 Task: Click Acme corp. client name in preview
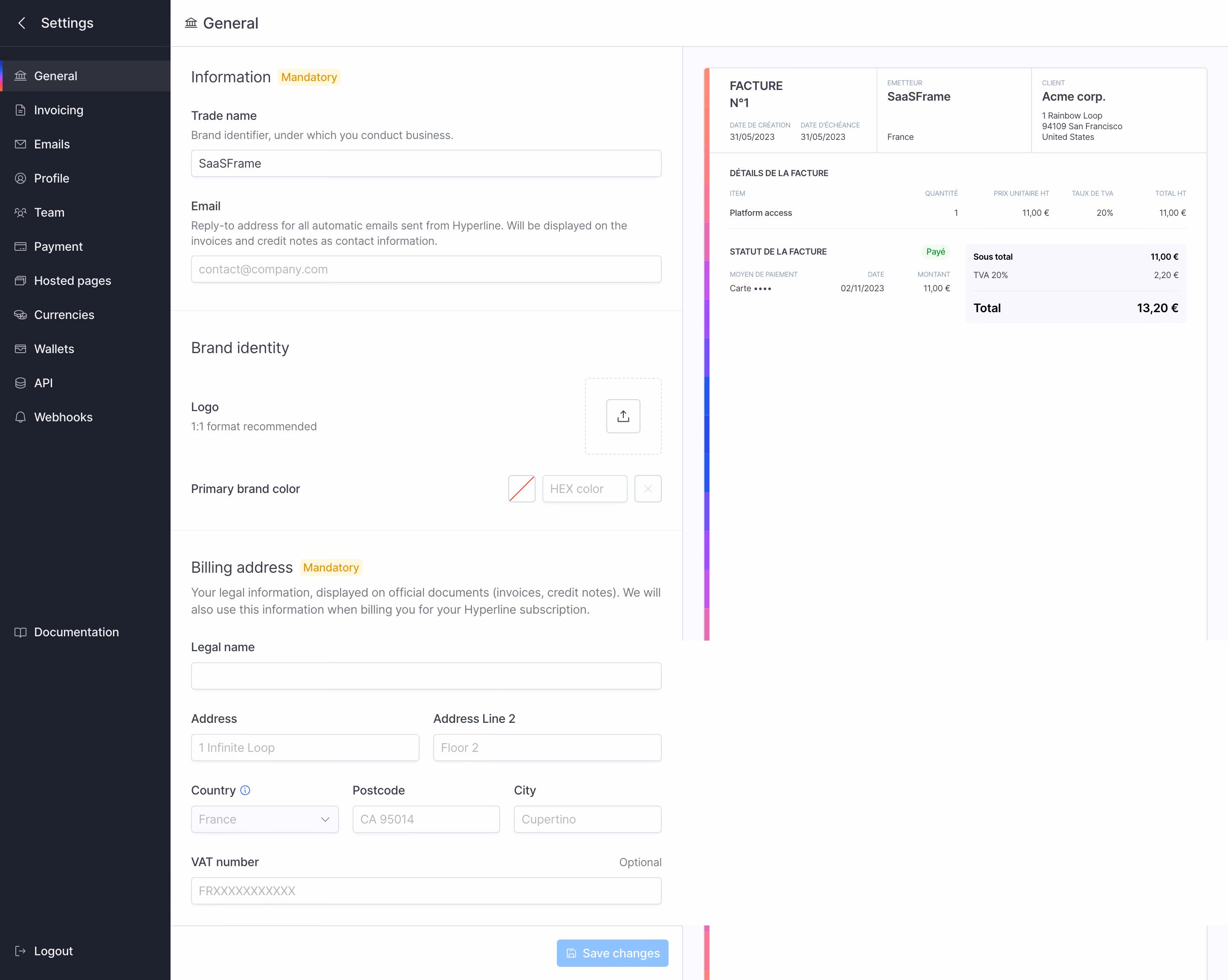pyautogui.click(x=1074, y=97)
